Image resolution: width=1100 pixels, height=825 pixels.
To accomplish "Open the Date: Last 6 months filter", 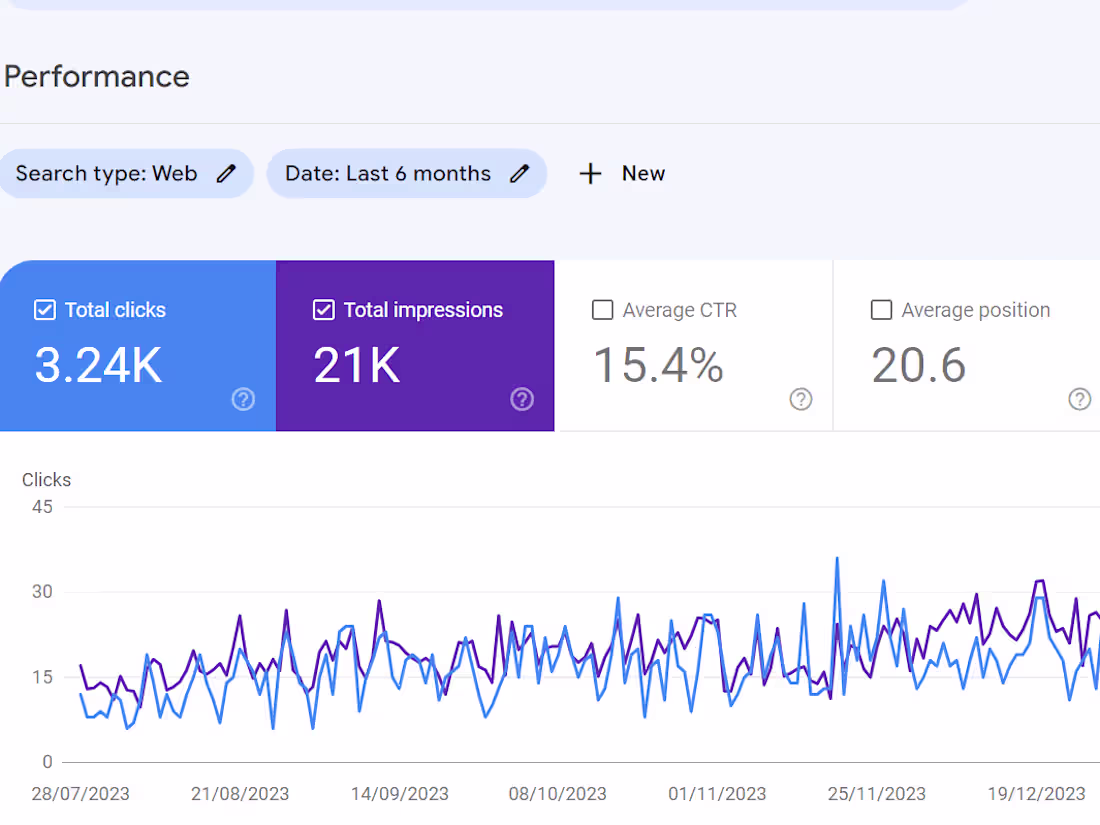I will click(x=388, y=174).
